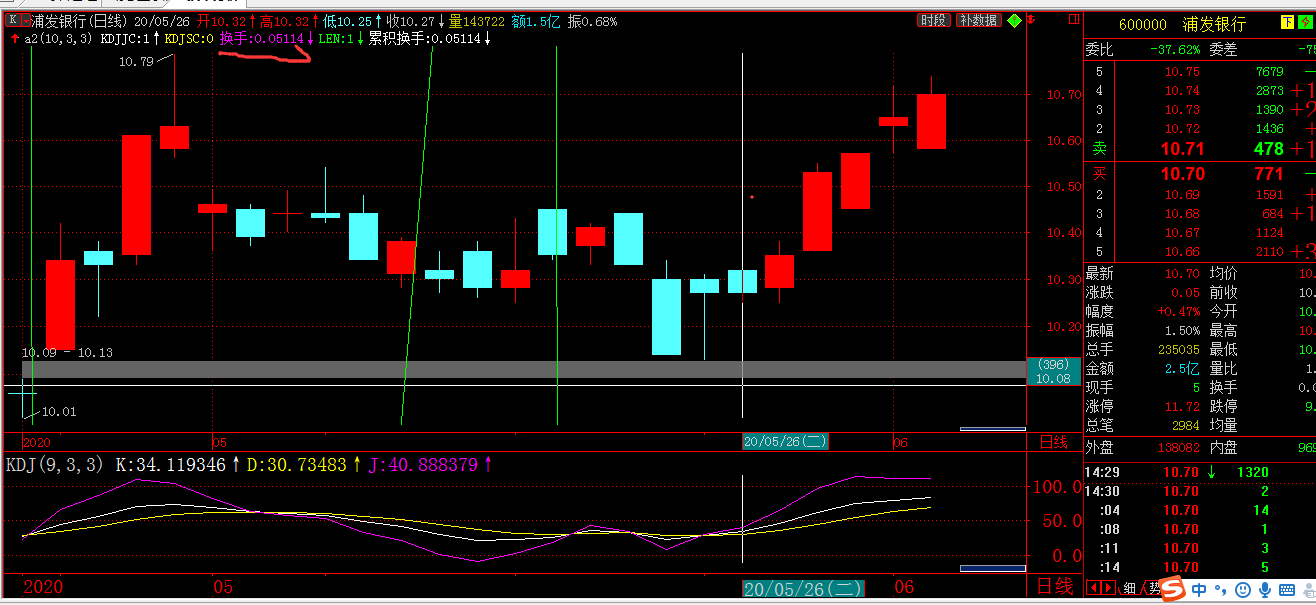Switch to the 势 tab
Viewport: 1316px width, 605px height.
click(x=1153, y=588)
